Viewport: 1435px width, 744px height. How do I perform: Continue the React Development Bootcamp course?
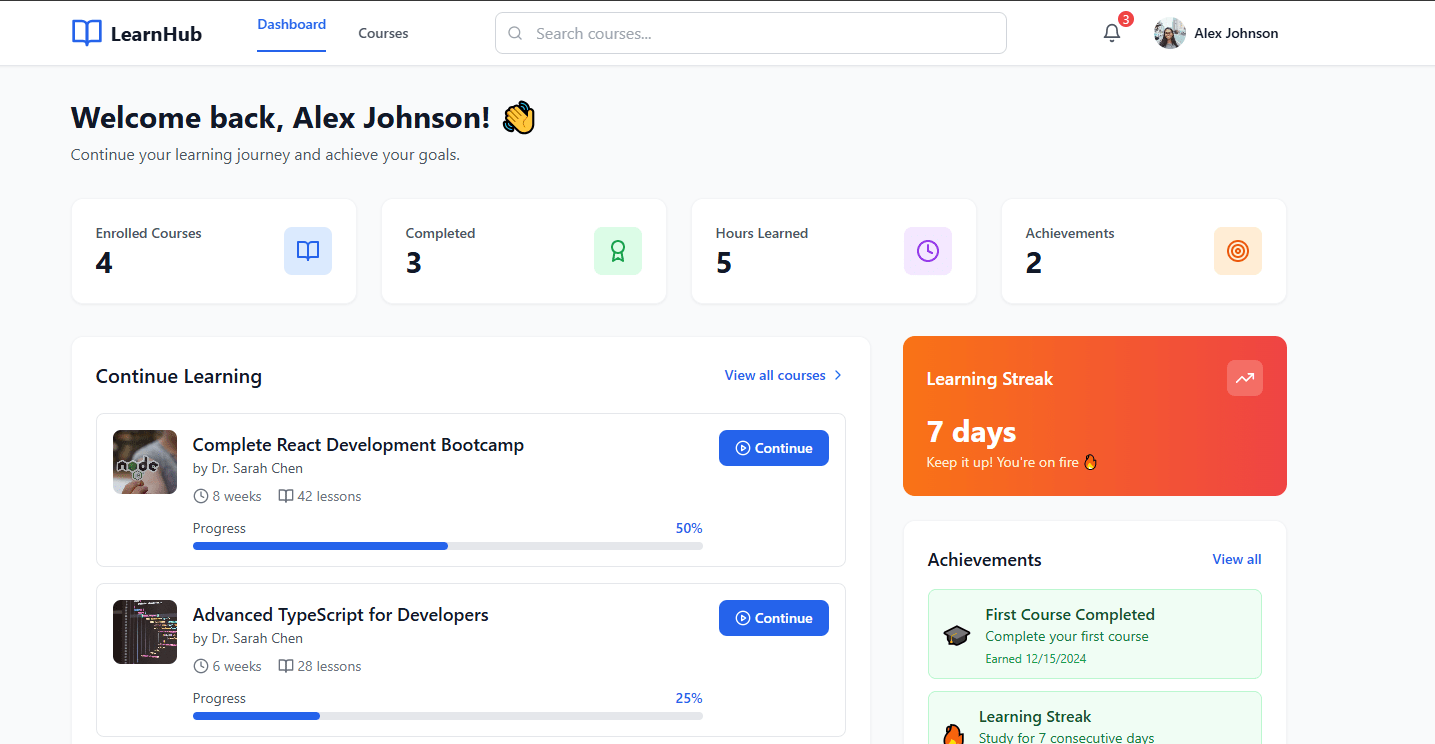(773, 448)
